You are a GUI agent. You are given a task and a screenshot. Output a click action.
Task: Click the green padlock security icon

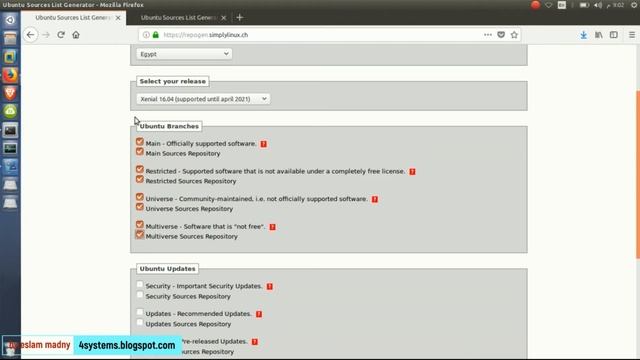pos(156,35)
